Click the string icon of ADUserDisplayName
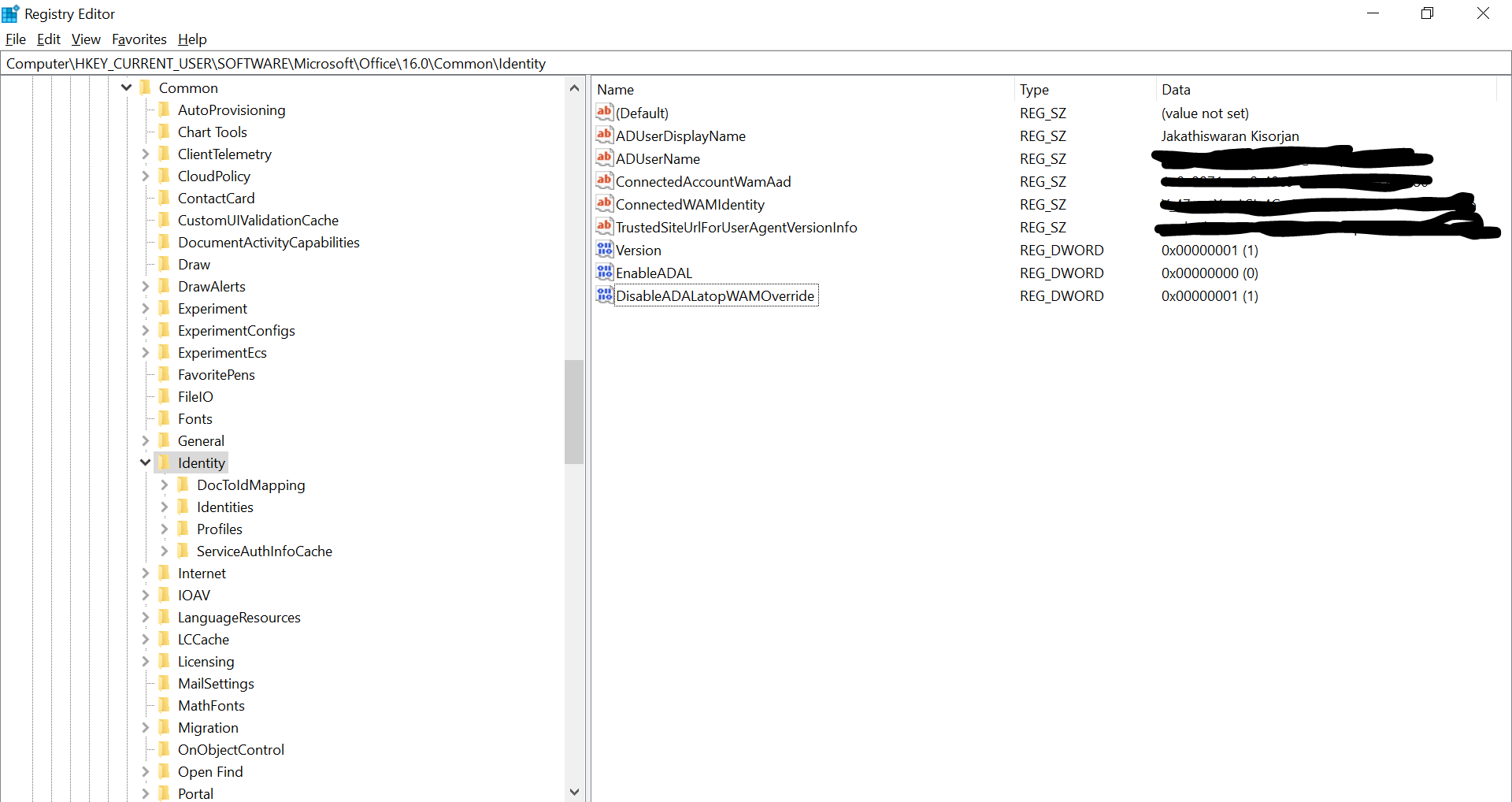Viewport: 1512px width, 802px height. [x=604, y=135]
